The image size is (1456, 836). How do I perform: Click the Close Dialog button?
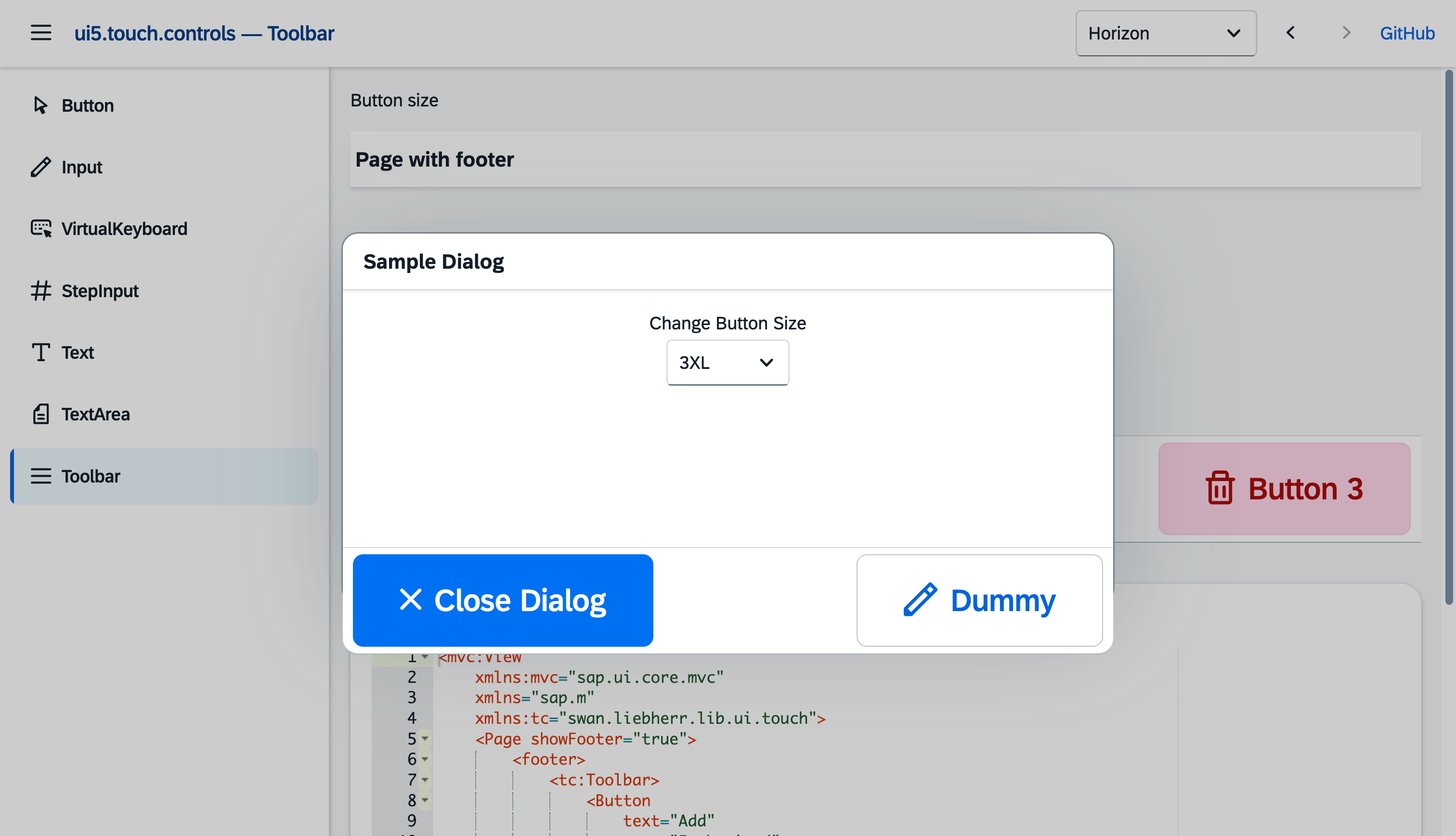tap(503, 600)
